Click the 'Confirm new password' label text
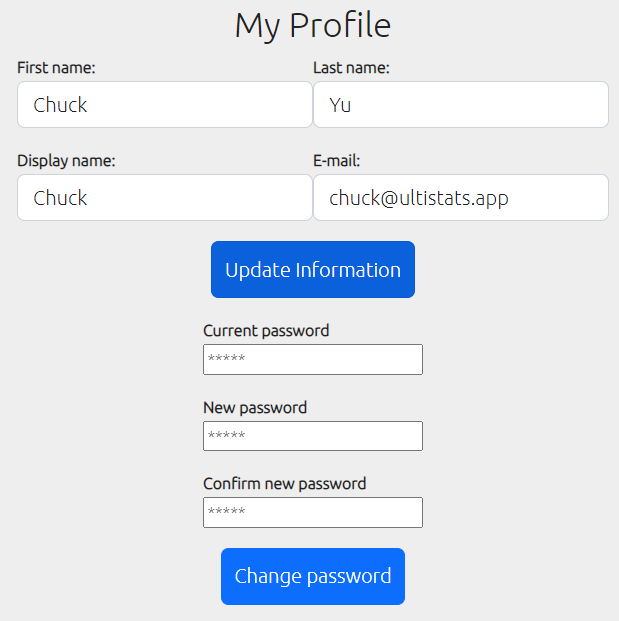 [x=285, y=484]
